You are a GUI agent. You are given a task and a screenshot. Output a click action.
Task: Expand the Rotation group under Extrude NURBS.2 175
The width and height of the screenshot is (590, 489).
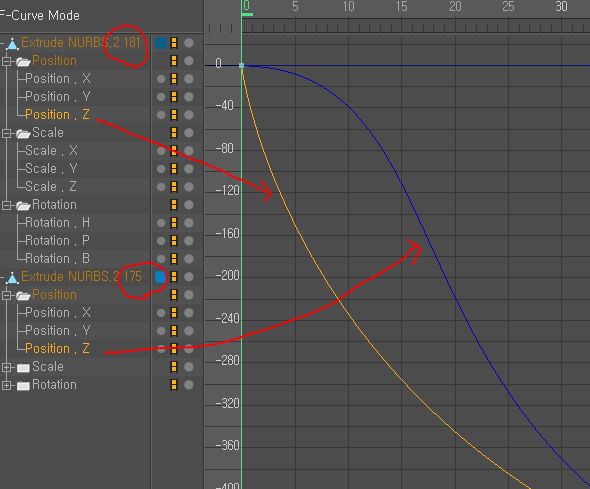6,385
